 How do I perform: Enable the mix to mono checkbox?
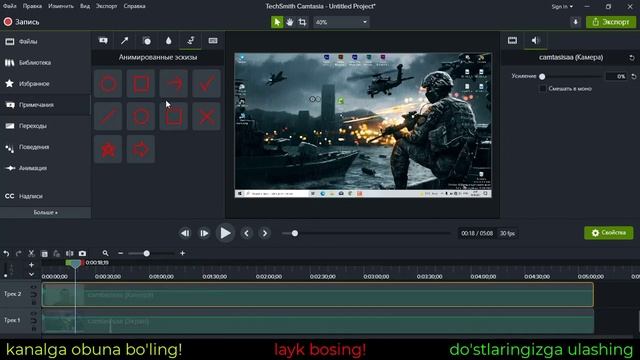(x=542, y=89)
